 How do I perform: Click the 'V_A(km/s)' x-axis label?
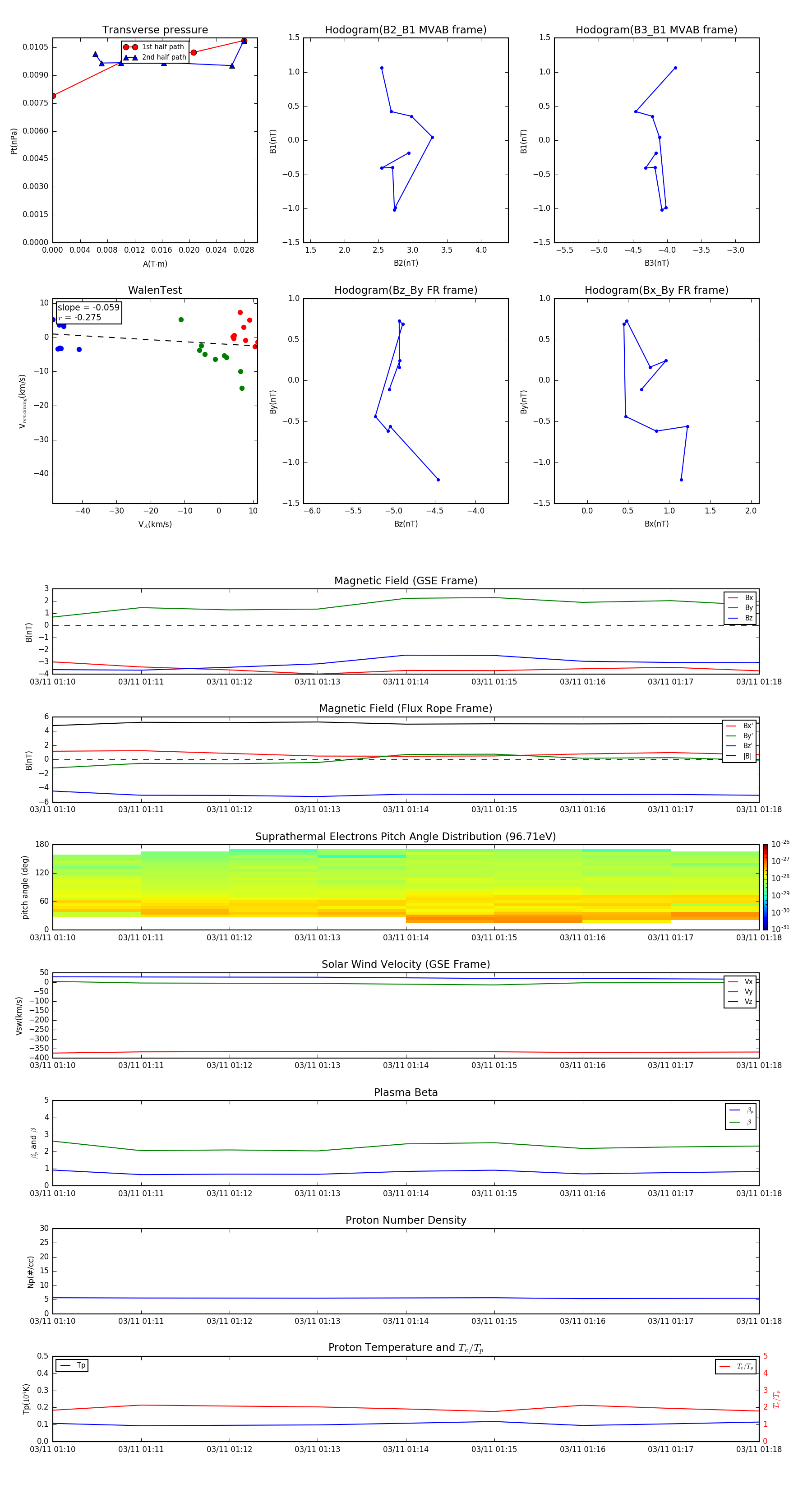(x=155, y=524)
